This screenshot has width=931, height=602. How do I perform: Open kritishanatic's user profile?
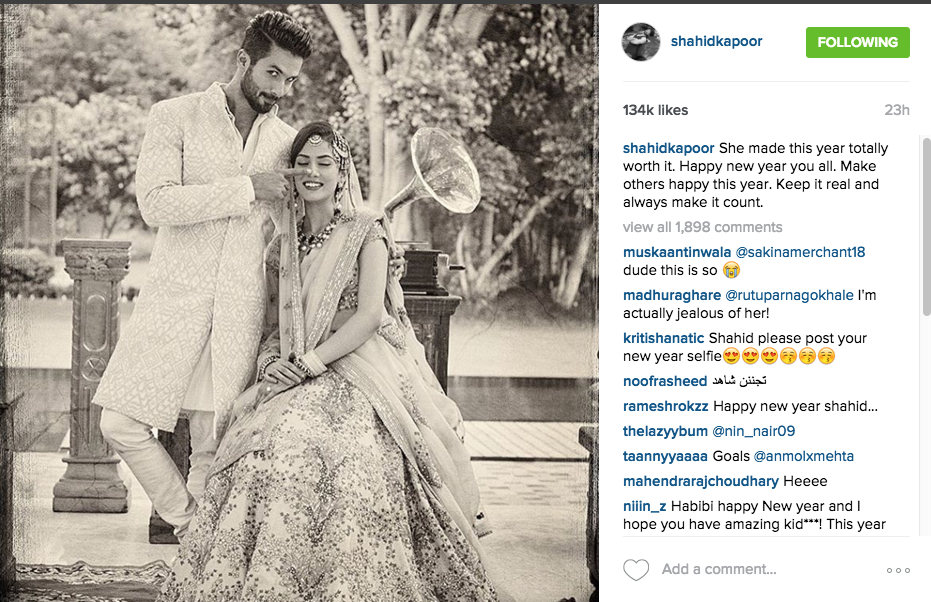tap(663, 338)
